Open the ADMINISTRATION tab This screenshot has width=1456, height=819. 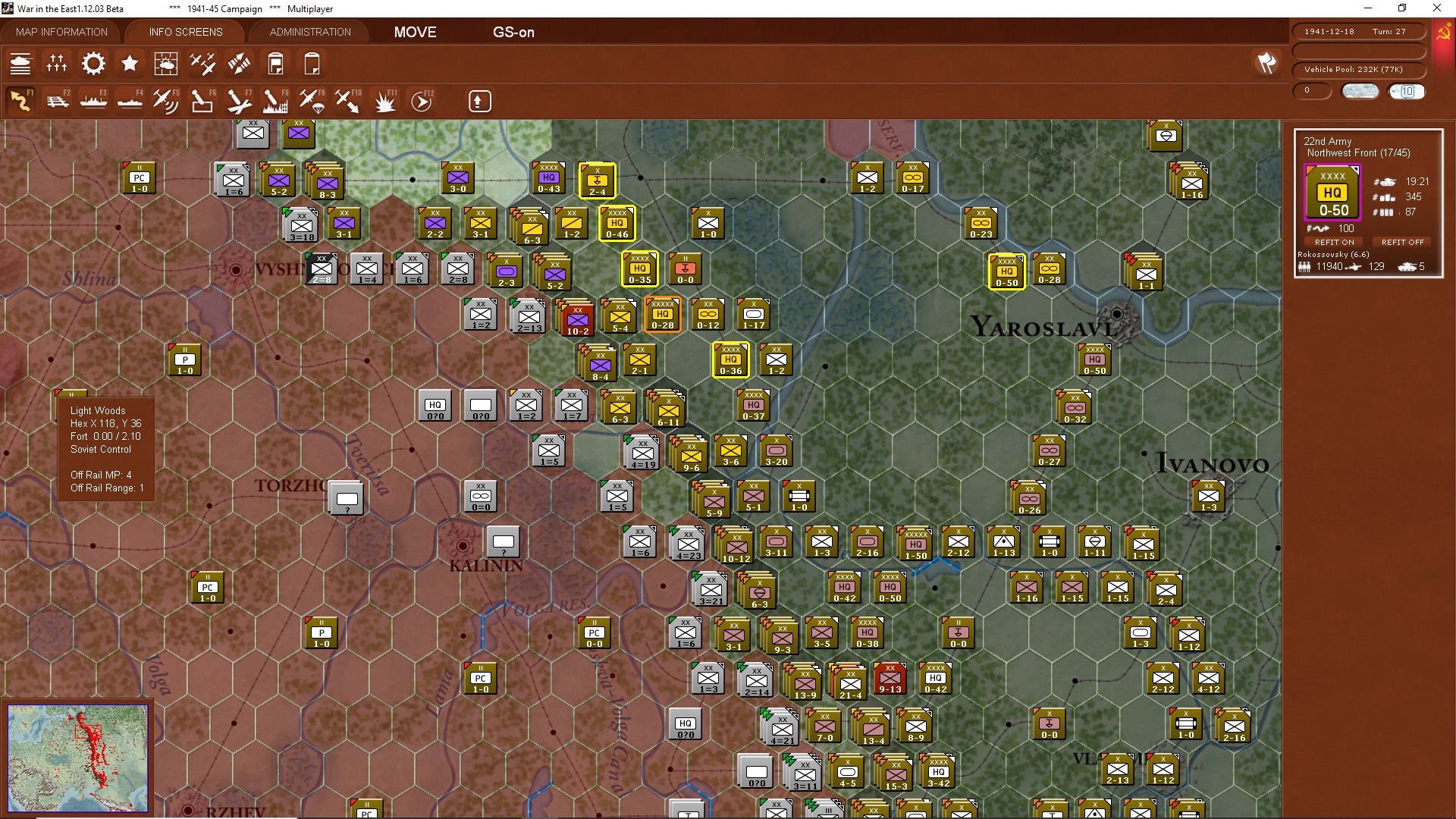coord(310,32)
